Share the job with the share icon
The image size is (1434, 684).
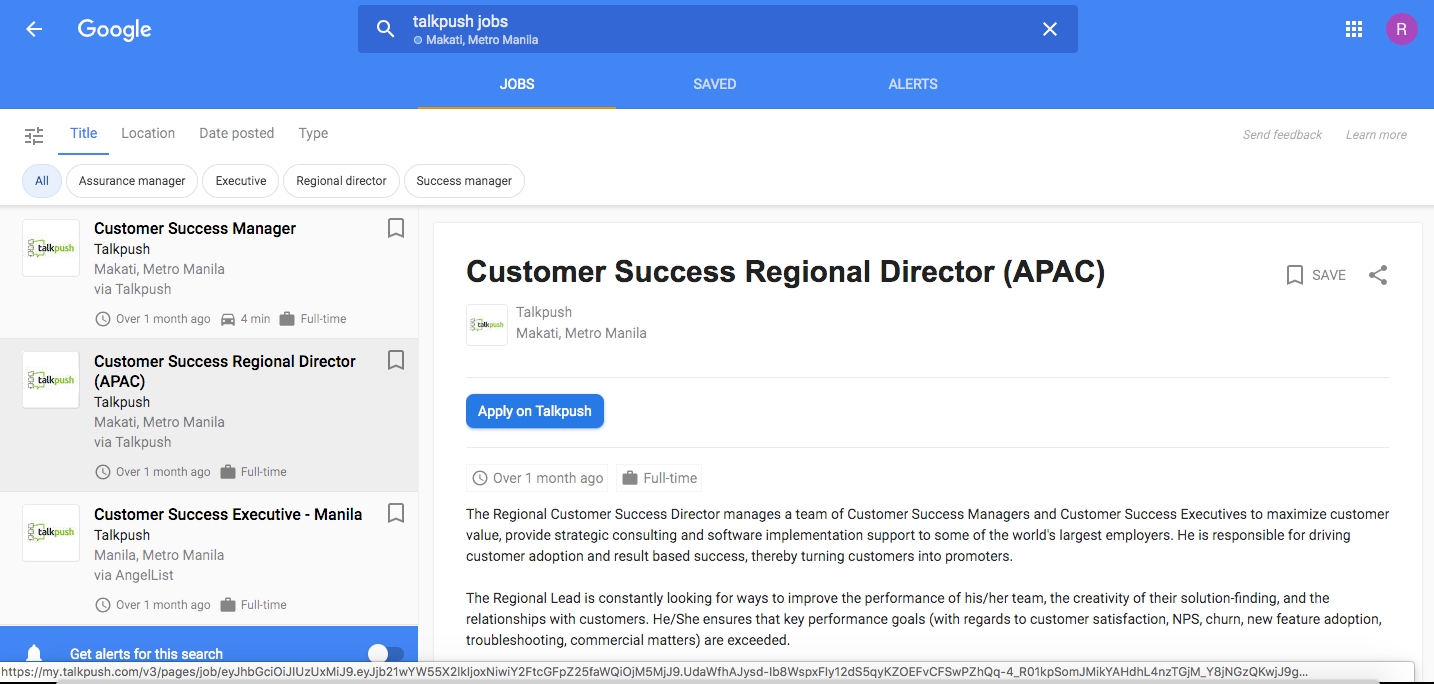click(1378, 275)
